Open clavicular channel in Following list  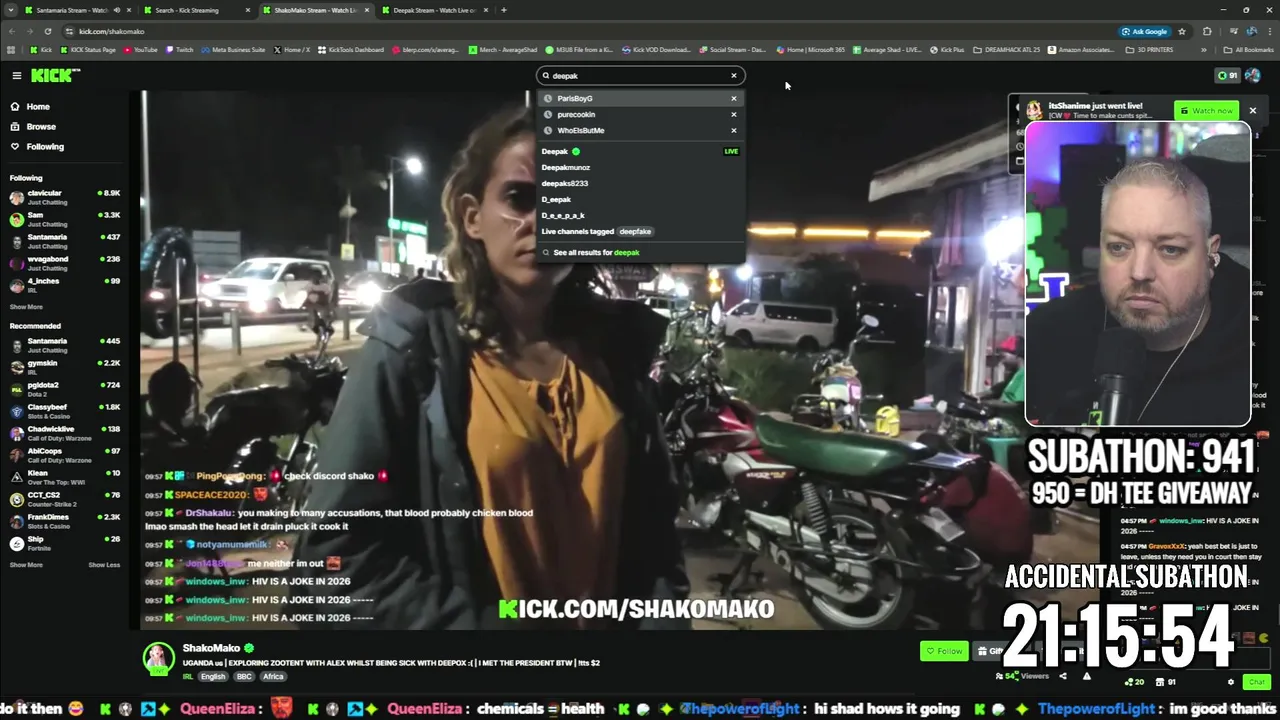click(x=65, y=196)
